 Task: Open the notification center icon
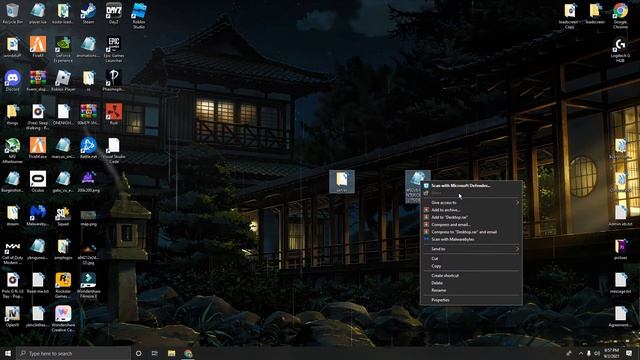coord(629,353)
